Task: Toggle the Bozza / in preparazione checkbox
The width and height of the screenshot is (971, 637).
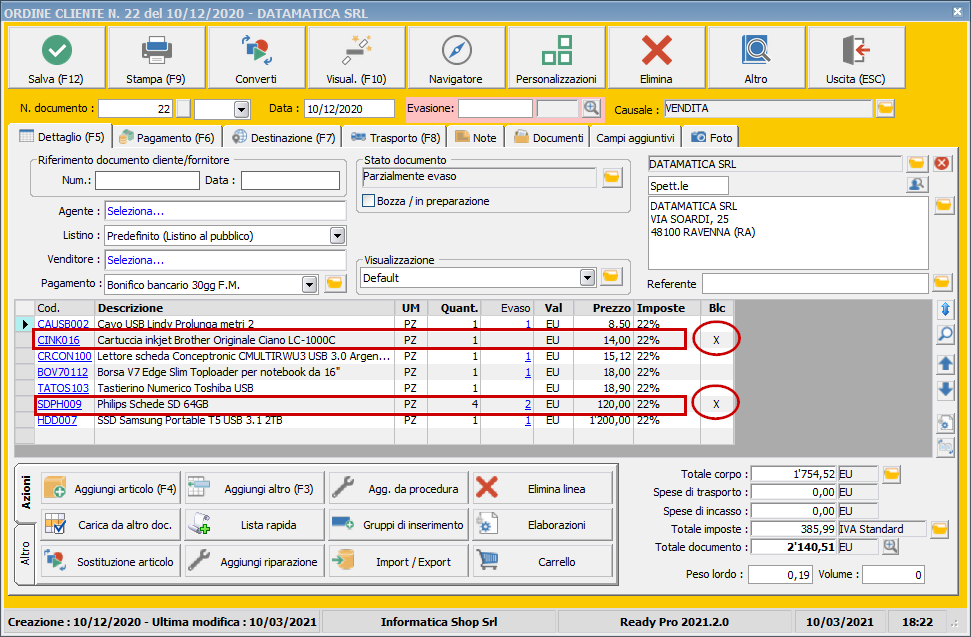Action: click(368, 201)
